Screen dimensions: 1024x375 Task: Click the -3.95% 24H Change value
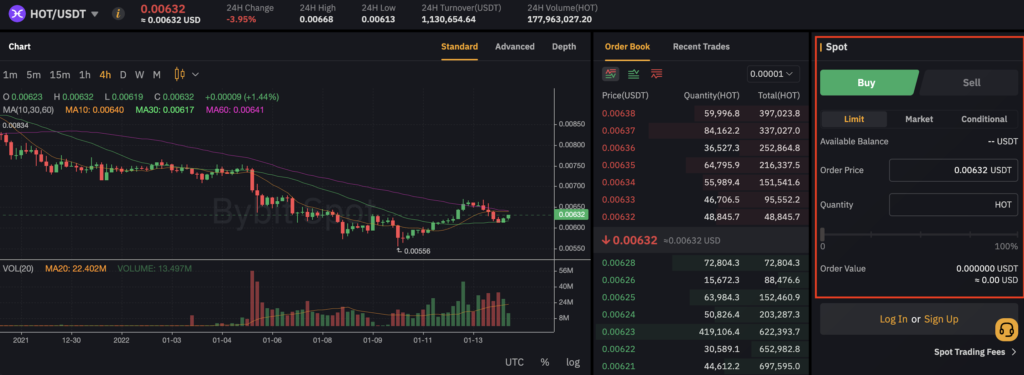click(241, 20)
